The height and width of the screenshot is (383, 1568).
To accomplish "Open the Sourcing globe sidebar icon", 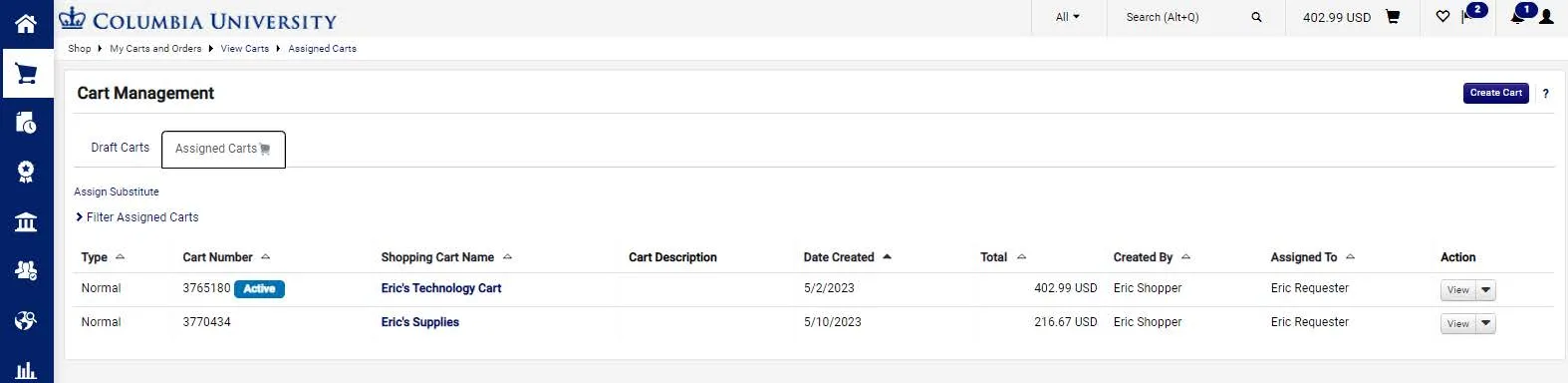I will pos(26,320).
